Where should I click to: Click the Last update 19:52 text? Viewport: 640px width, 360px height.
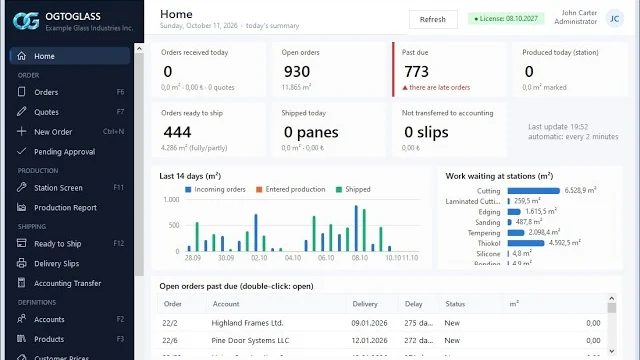pyautogui.click(x=558, y=127)
